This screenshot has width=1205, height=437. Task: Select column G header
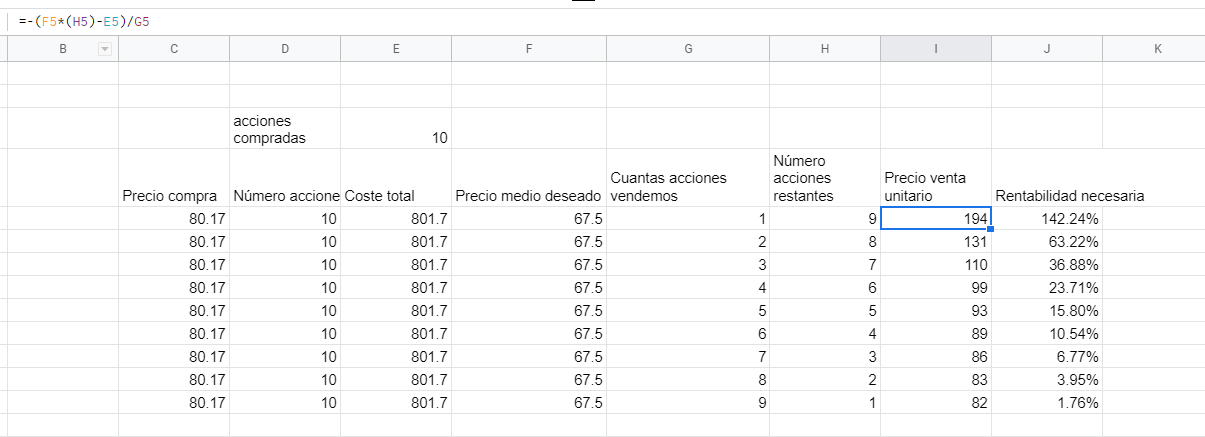point(687,49)
